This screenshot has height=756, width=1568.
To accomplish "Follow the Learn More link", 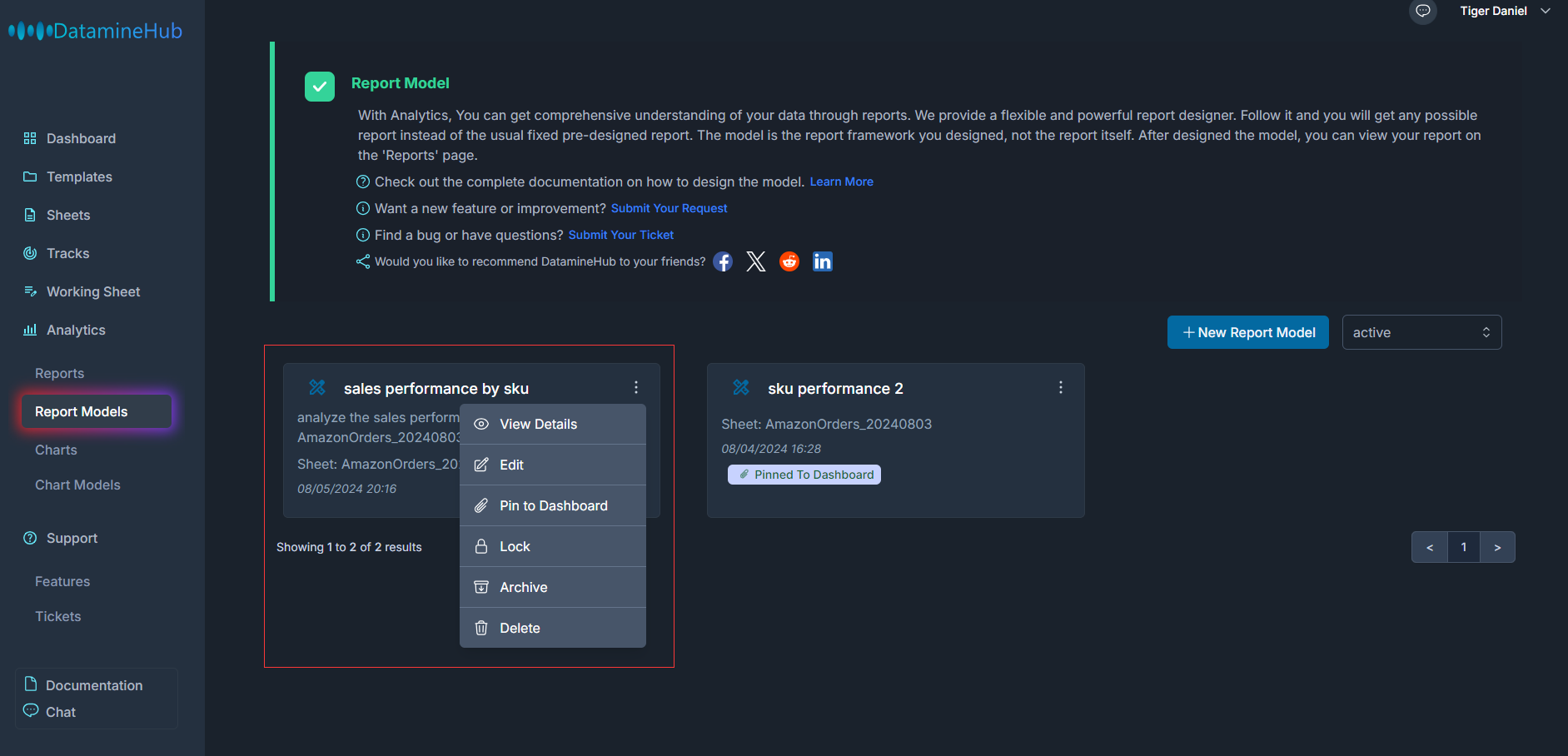I will click(841, 182).
